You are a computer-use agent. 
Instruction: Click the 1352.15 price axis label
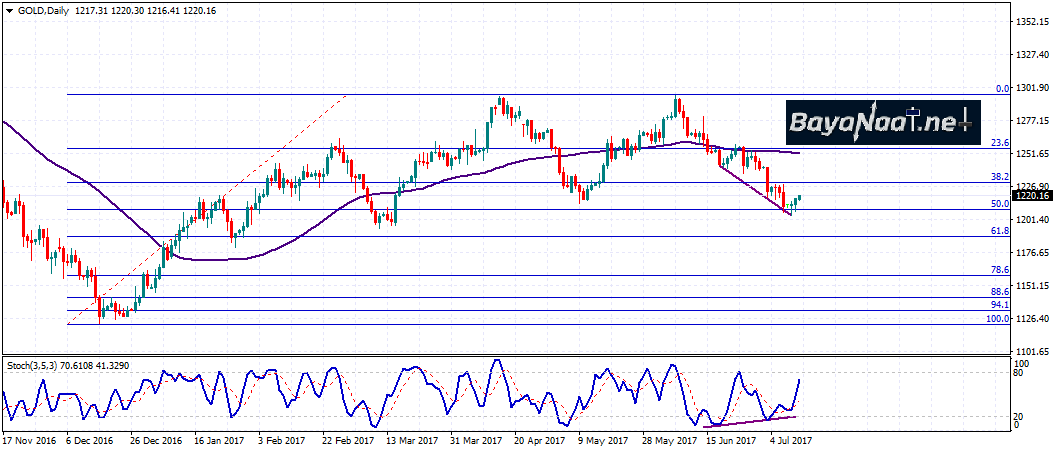[x=1030, y=21]
